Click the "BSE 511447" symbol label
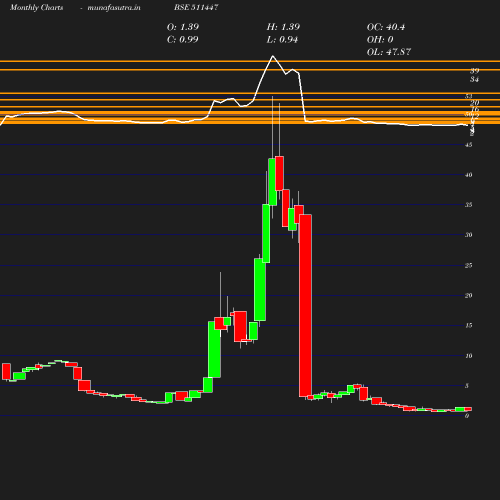The image size is (500, 500). (196, 7)
